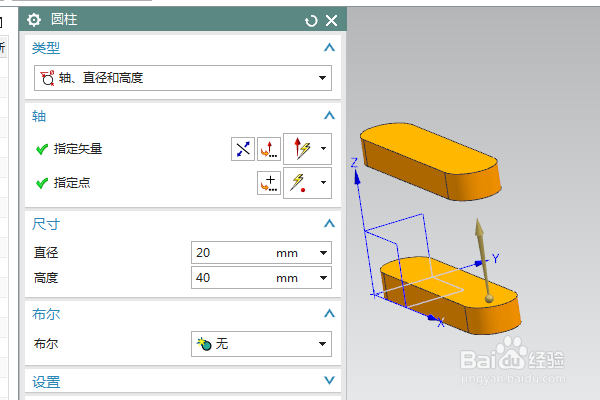Click the X axis arrow in viewport
Image resolution: width=600 pixels, height=400 pixels.
pos(432,318)
